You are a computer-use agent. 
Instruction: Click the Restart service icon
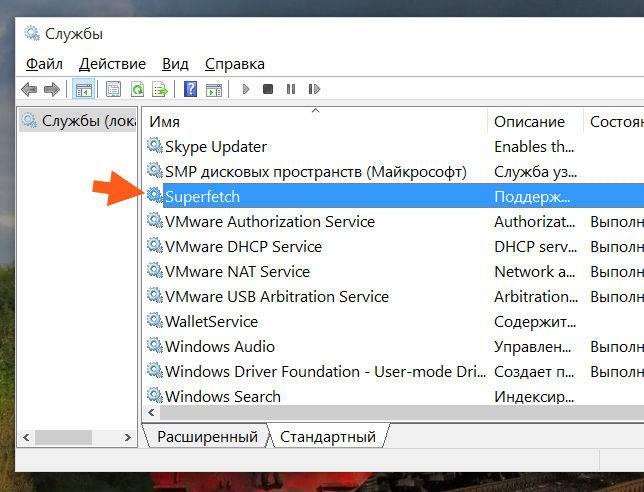[314, 89]
